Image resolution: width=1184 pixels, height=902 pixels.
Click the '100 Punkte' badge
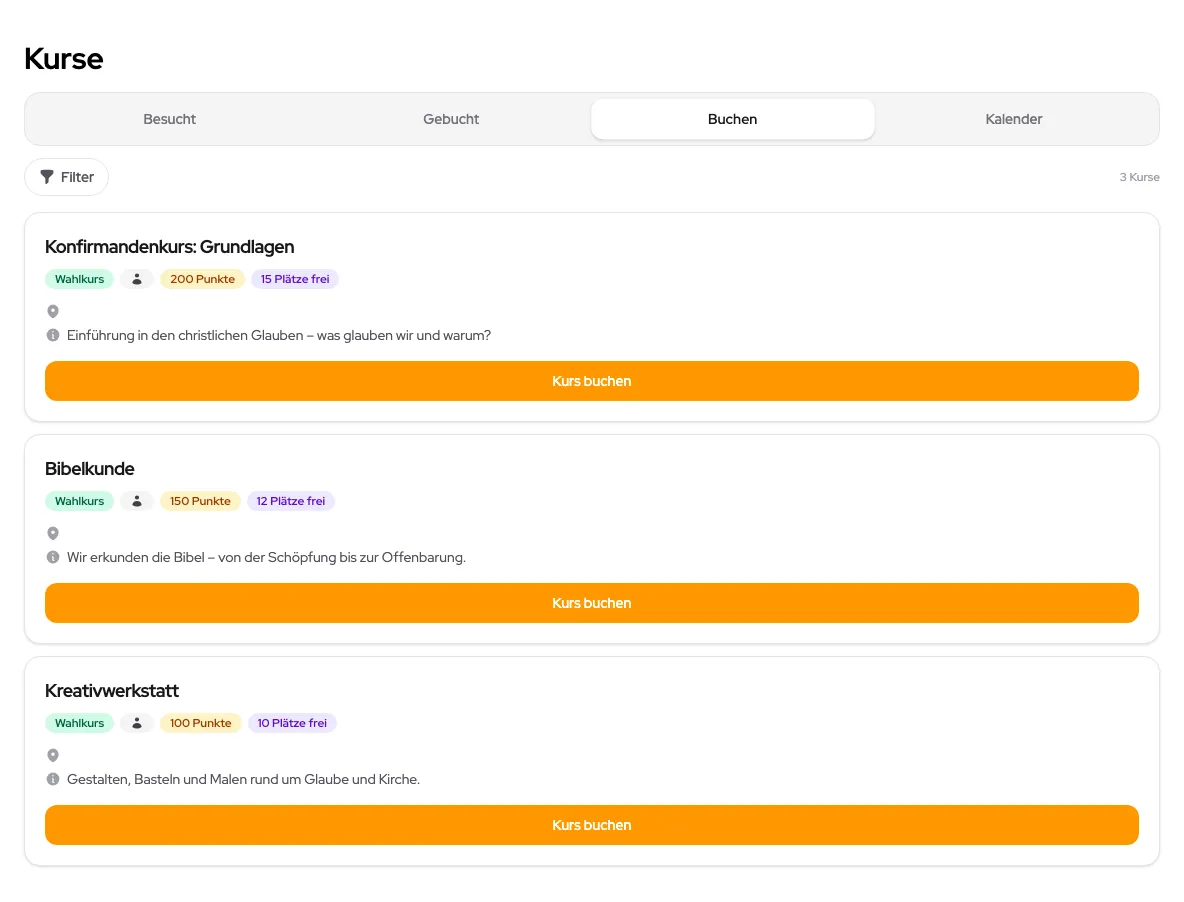tap(201, 723)
